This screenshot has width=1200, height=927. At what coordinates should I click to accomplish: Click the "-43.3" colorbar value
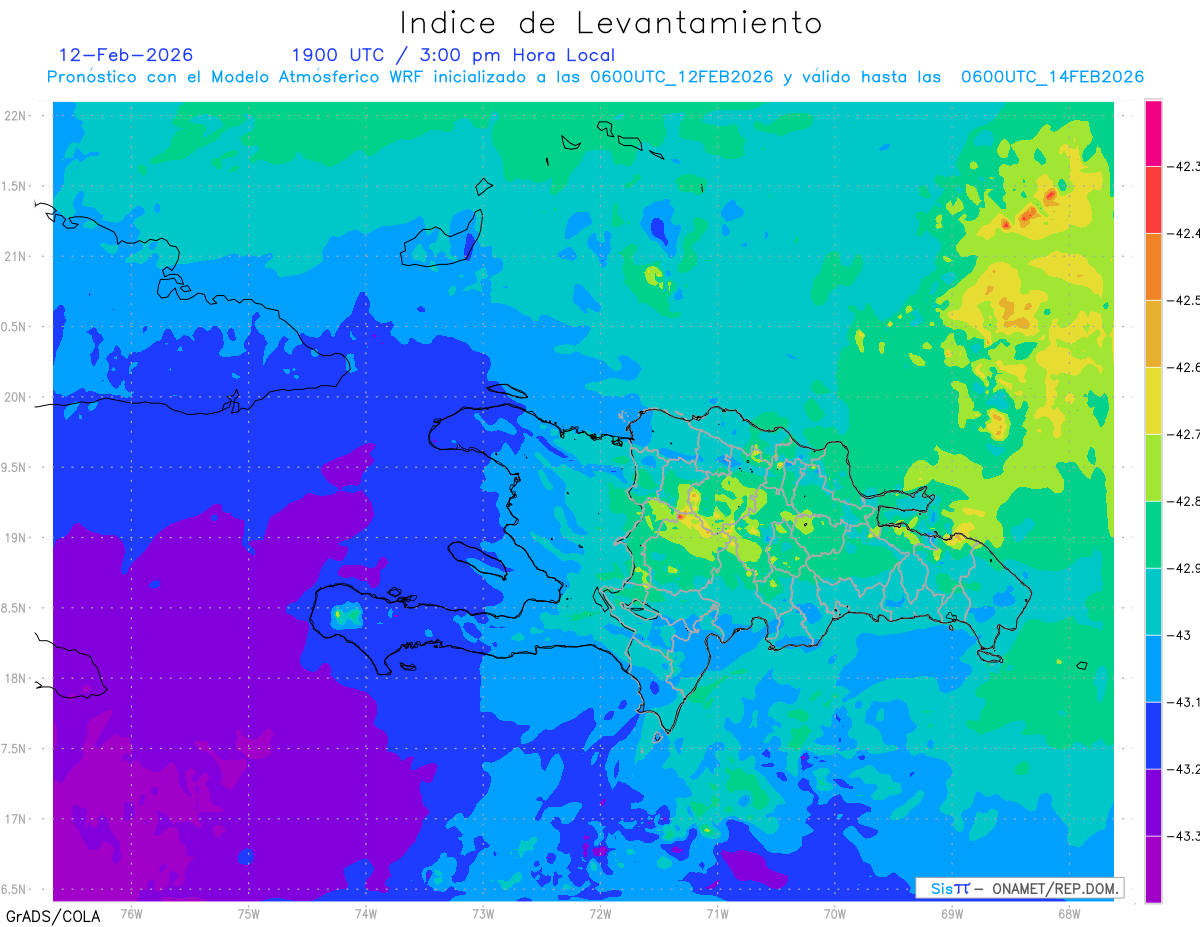(1184, 836)
